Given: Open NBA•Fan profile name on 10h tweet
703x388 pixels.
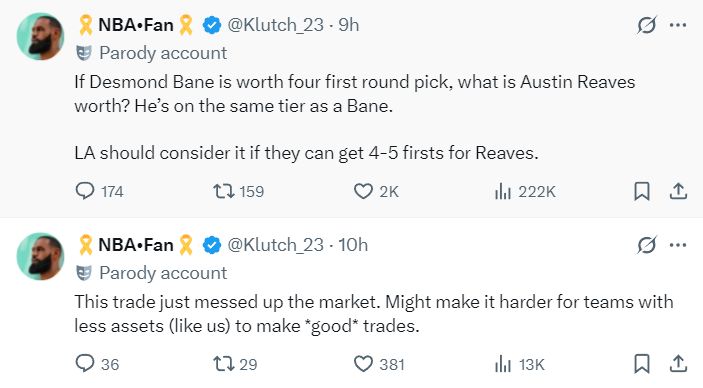Looking at the screenshot, I should point(135,245).
